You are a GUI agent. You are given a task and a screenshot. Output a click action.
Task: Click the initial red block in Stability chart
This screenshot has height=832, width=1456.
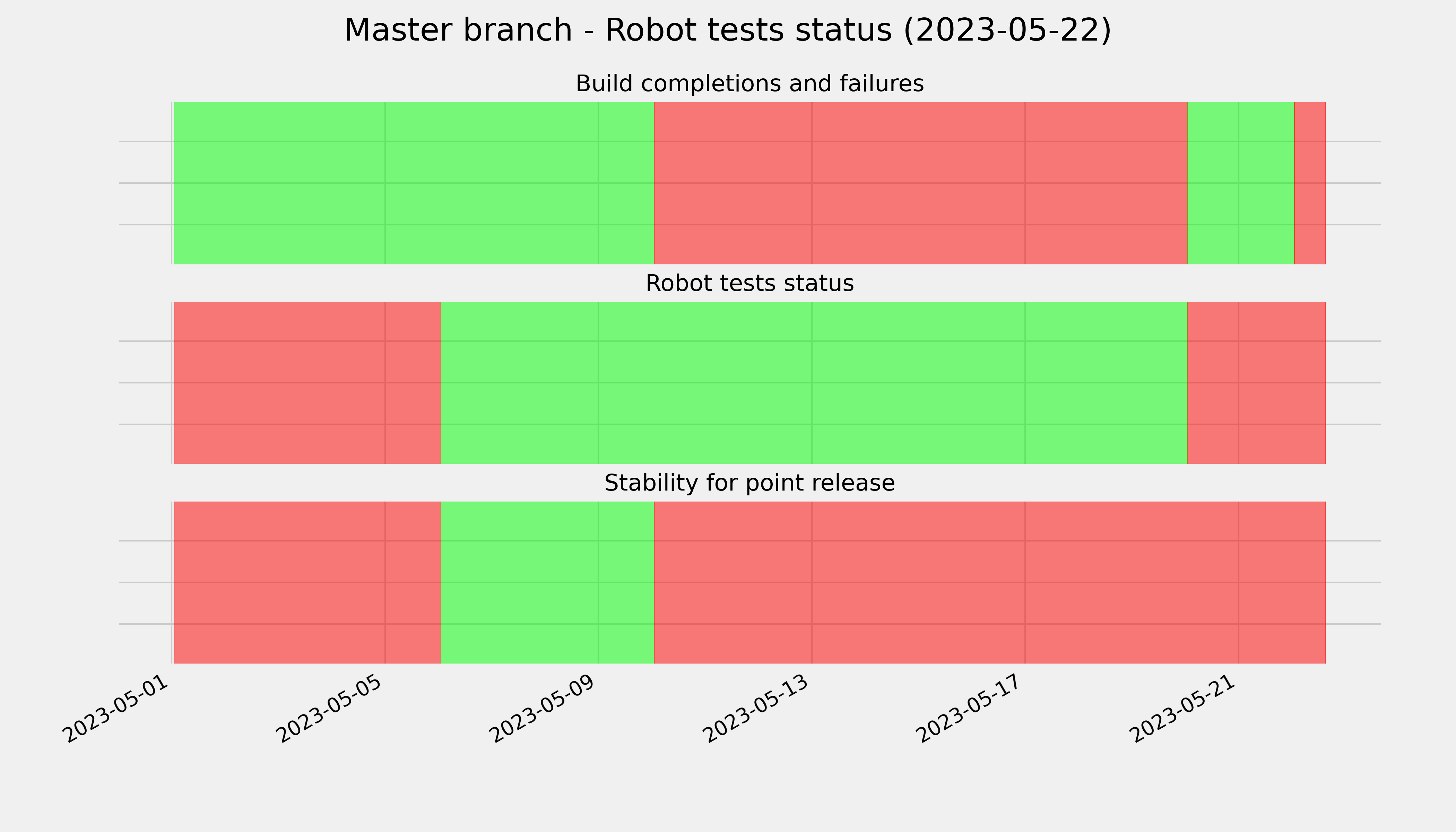307,582
